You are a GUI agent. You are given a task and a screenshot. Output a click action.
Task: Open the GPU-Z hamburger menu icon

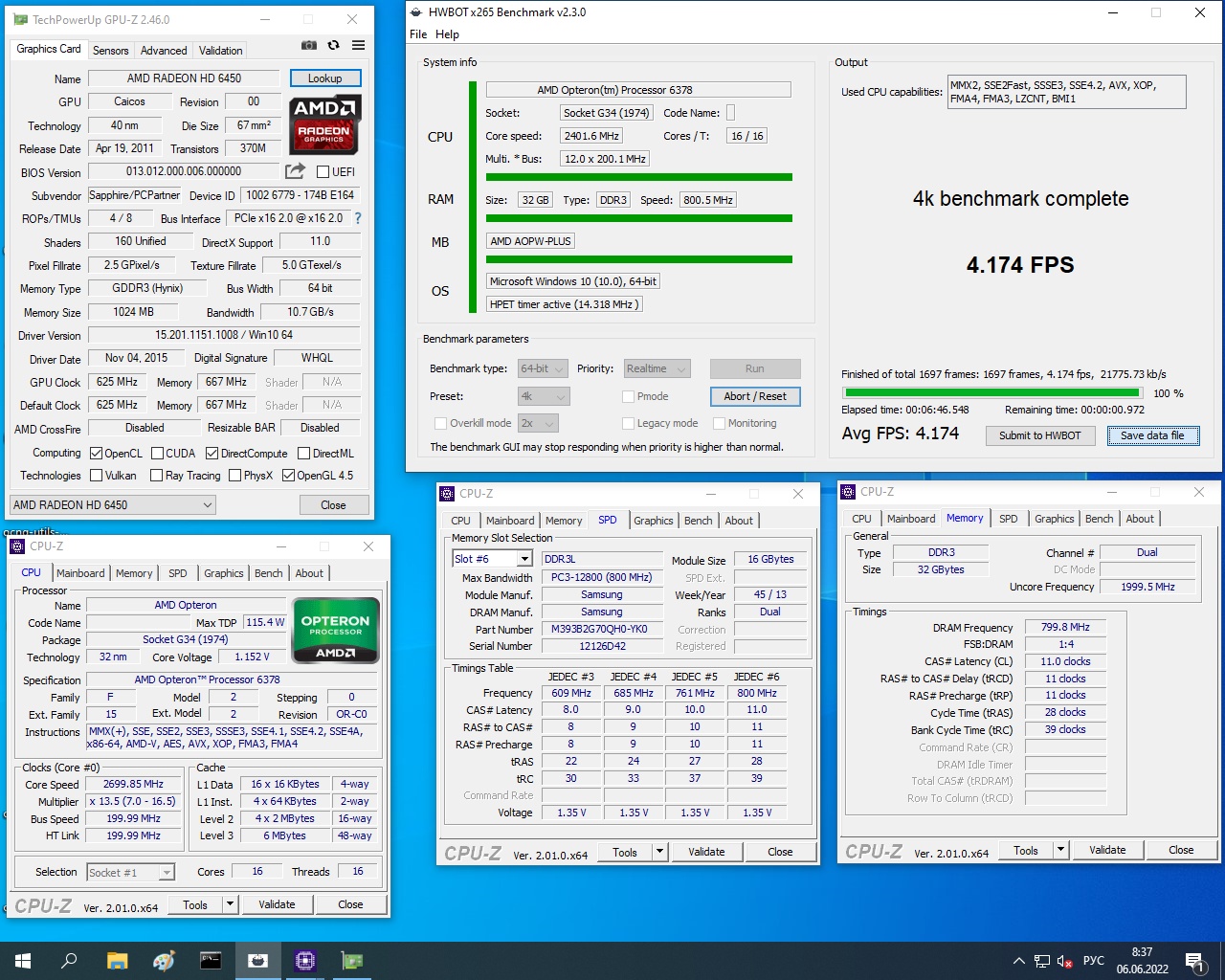tap(358, 45)
